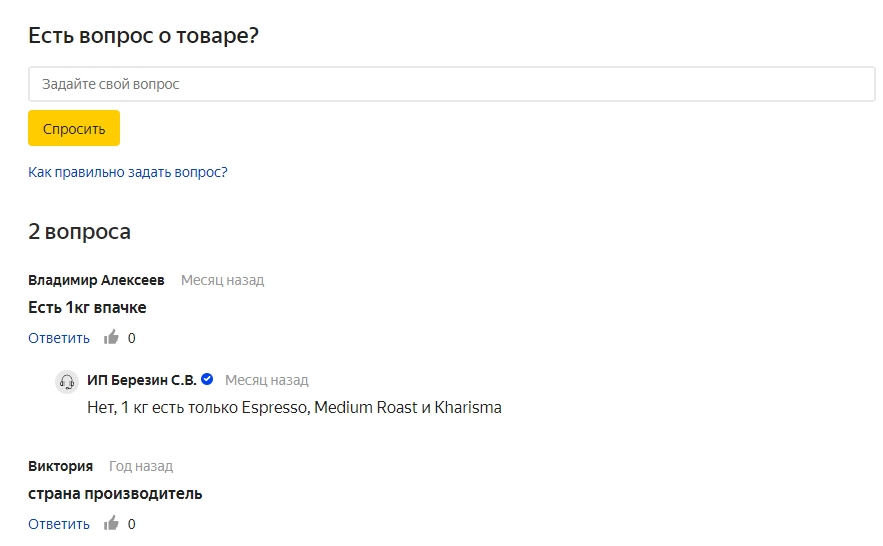Click the headset avatar of ИП Березин
Viewport: 883px width, 546px height.
coord(66,382)
